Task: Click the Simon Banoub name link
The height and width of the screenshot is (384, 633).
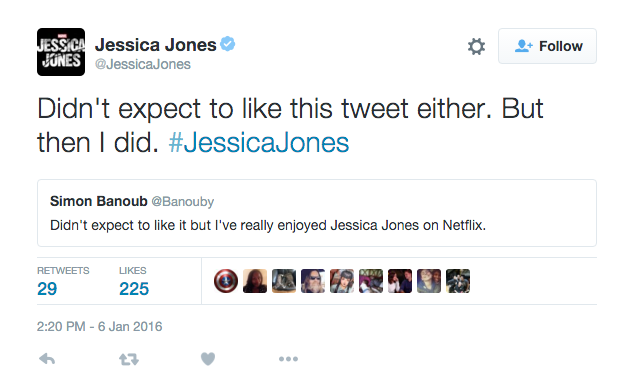Action: click(x=99, y=201)
